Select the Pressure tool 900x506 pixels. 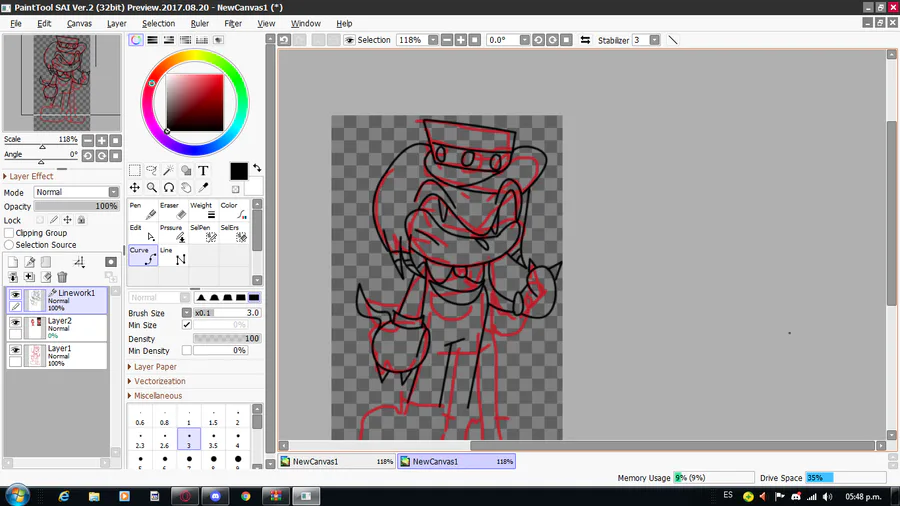pyautogui.click(x=173, y=233)
